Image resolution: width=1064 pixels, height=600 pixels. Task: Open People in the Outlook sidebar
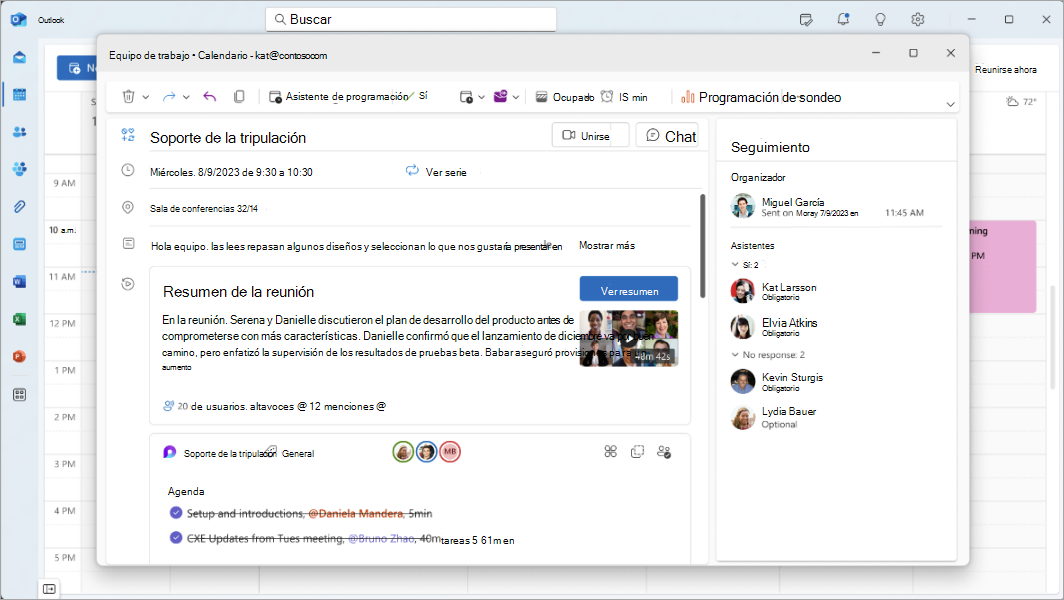[19, 132]
